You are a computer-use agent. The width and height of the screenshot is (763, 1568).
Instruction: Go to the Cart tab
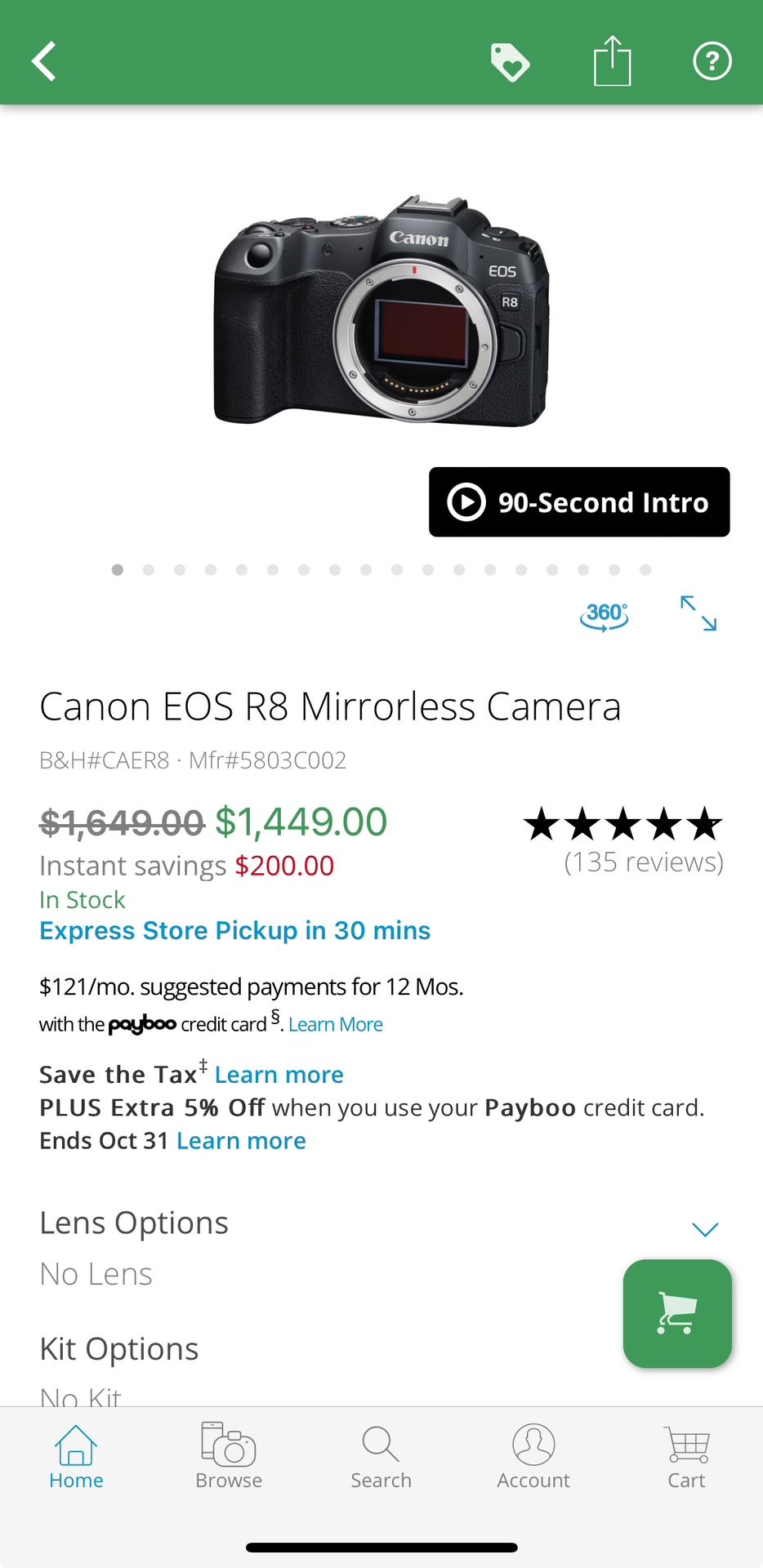click(x=686, y=1456)
